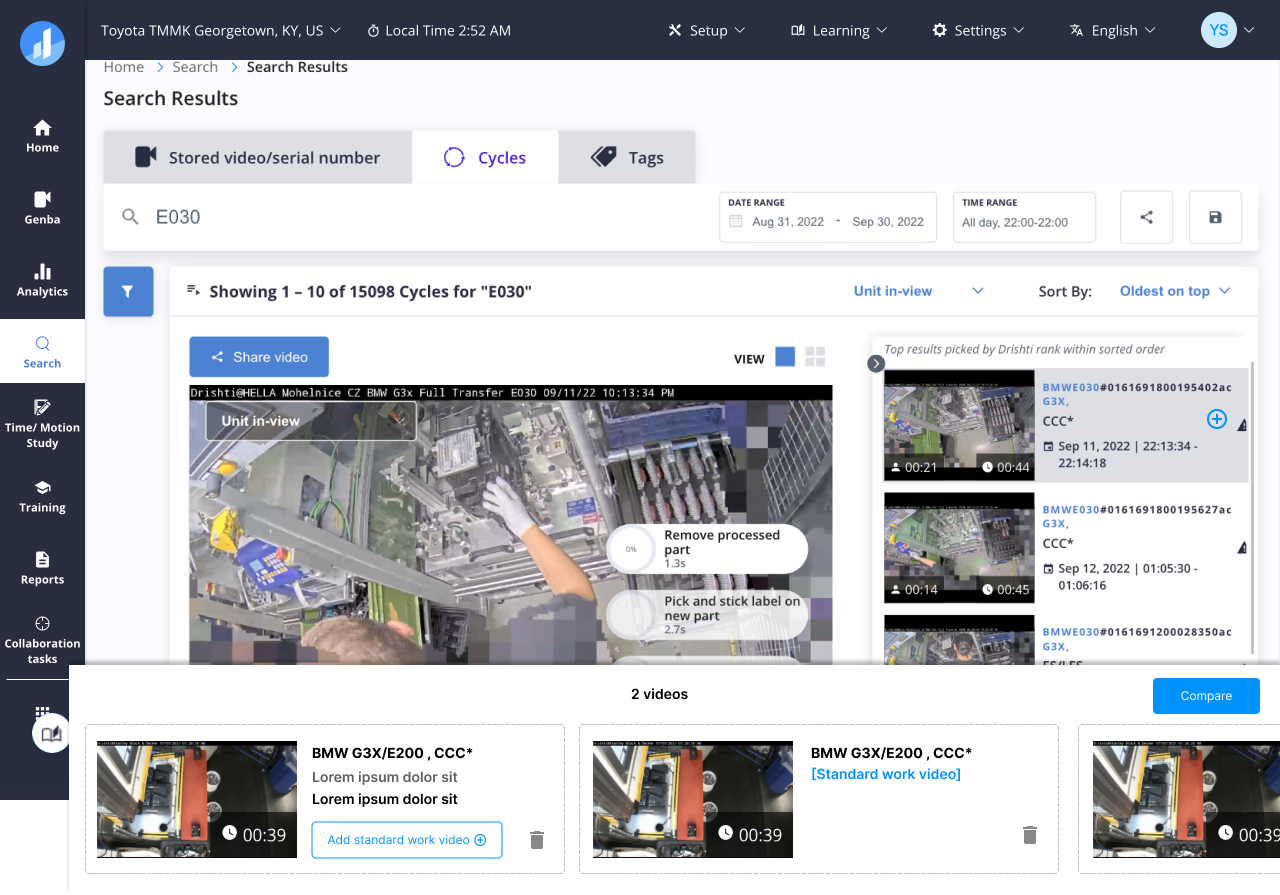Click the search field containing E030
The height and width of the screenshot is (895, 1280).
click(410, 217)
